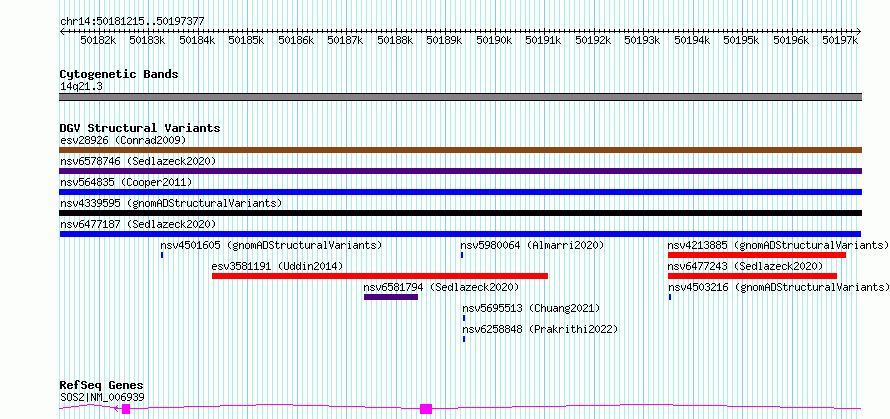Open the nsv4501605 gnomAD label
Screen dimensions: 890x419
pyautogui.click(x=271, y=245)
